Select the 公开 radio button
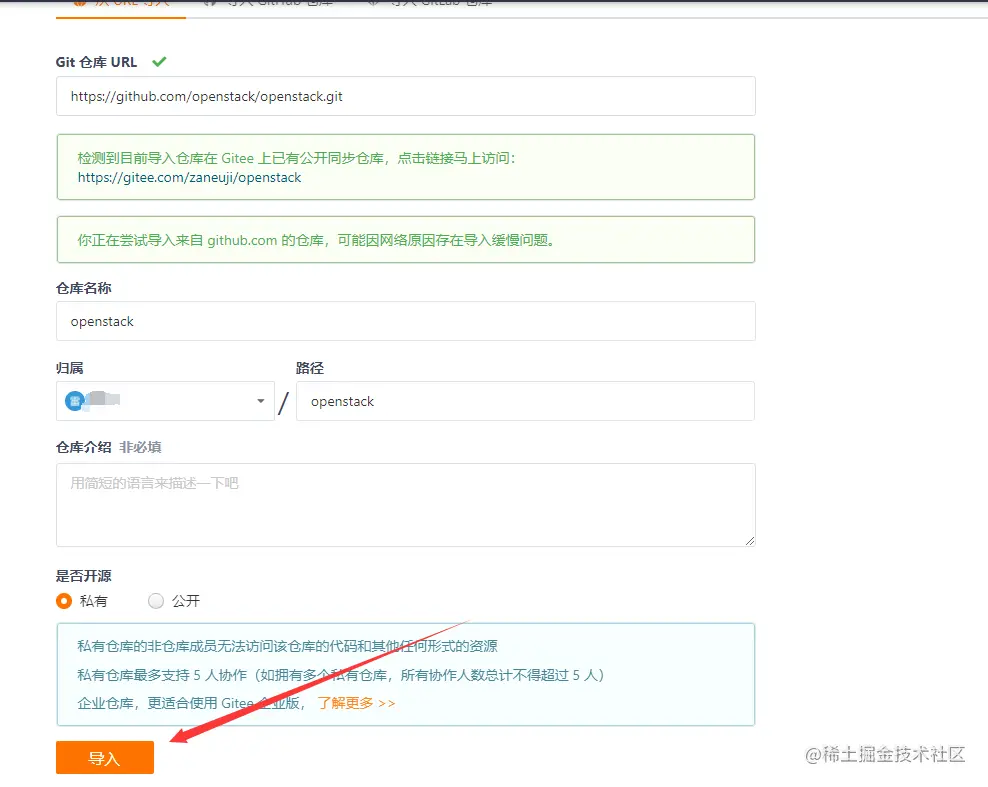The height and width of the screenshot is (787, 988). click(x=156, y=601)
